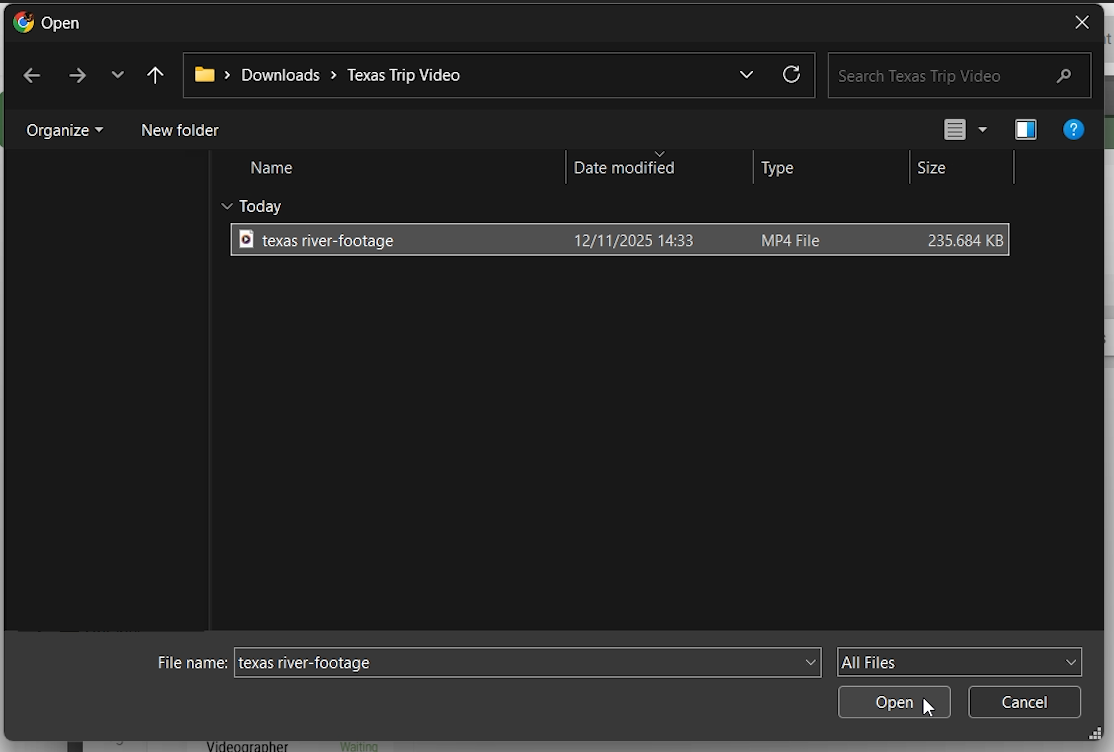Sort files by Date modified column

pos(624,168)
